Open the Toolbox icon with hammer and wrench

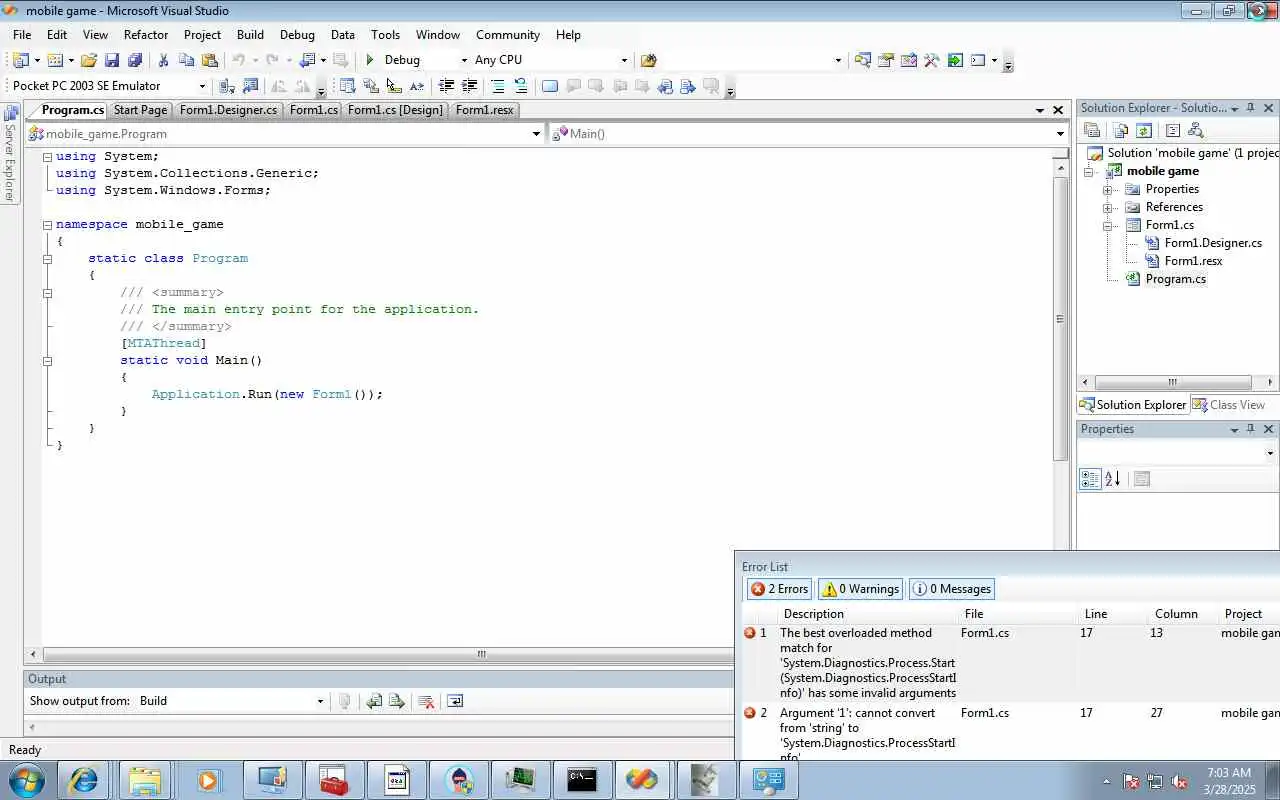932,60
